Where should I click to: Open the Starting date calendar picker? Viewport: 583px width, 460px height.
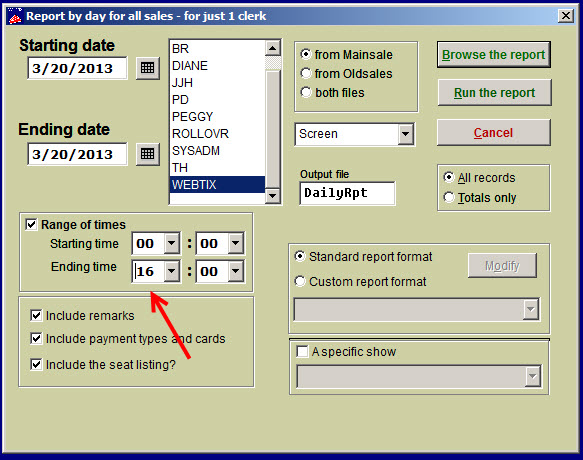[x=148, y=68]
